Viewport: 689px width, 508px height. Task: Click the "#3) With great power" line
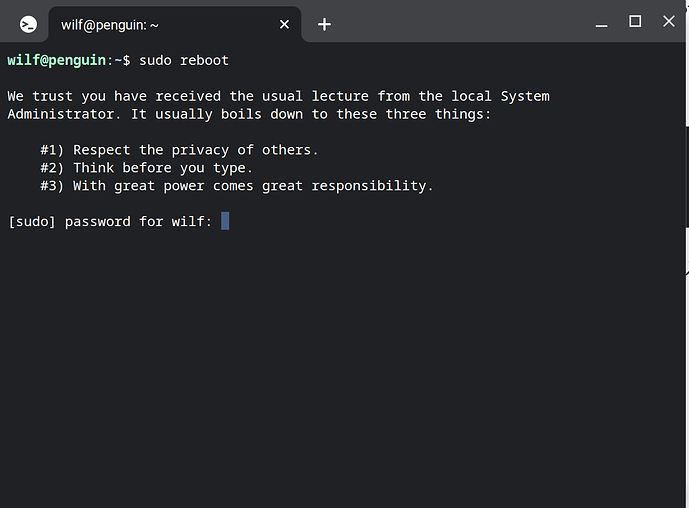click(x=237, y=186)
